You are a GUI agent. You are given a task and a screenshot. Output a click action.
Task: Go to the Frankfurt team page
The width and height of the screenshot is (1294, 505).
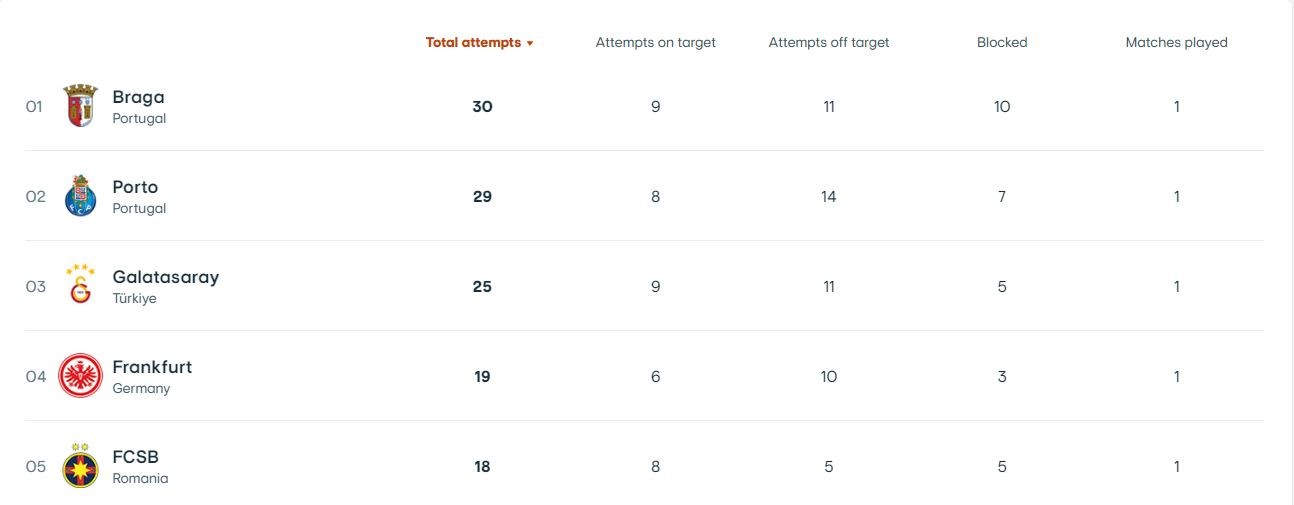tap(152, 367)
